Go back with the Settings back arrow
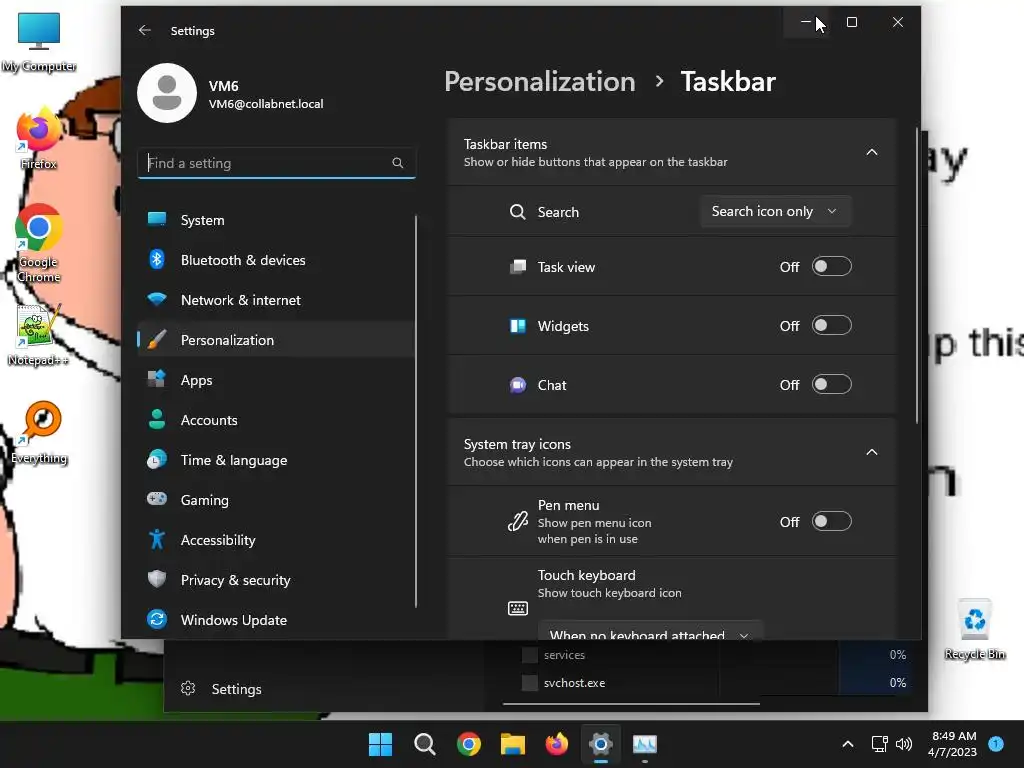Viewport: 1024px width, 768px height. click(145, 30)
